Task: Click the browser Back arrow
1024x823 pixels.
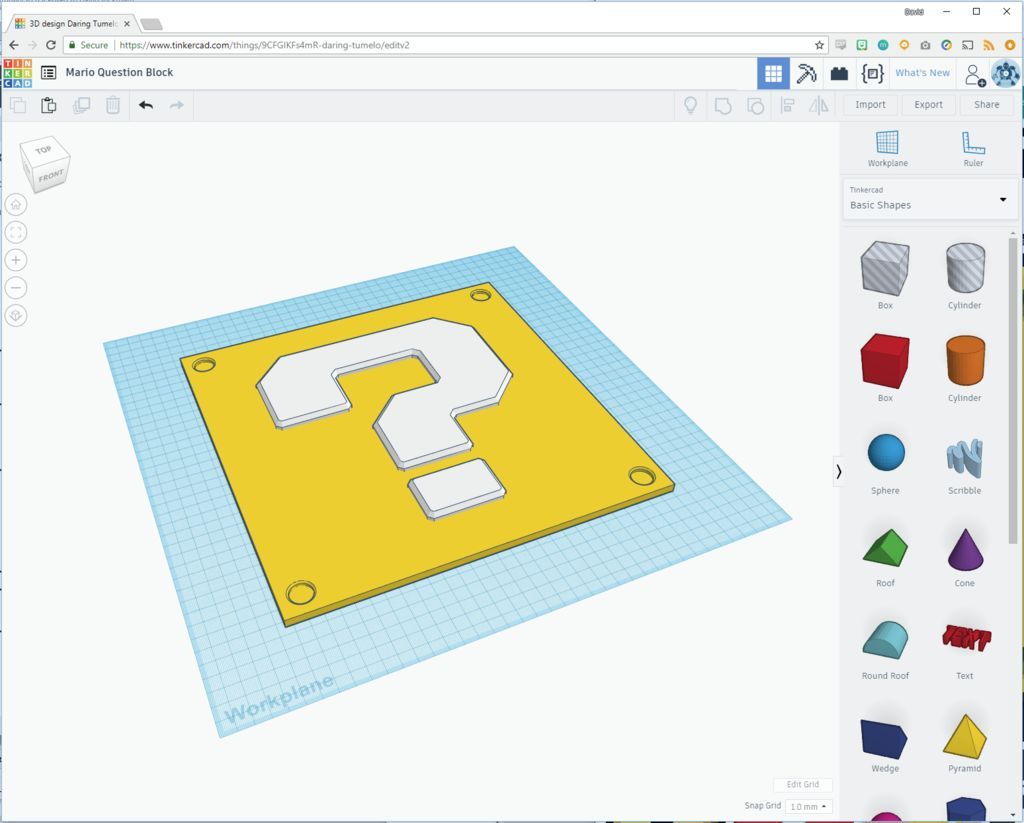Action: tap(14, 45)
